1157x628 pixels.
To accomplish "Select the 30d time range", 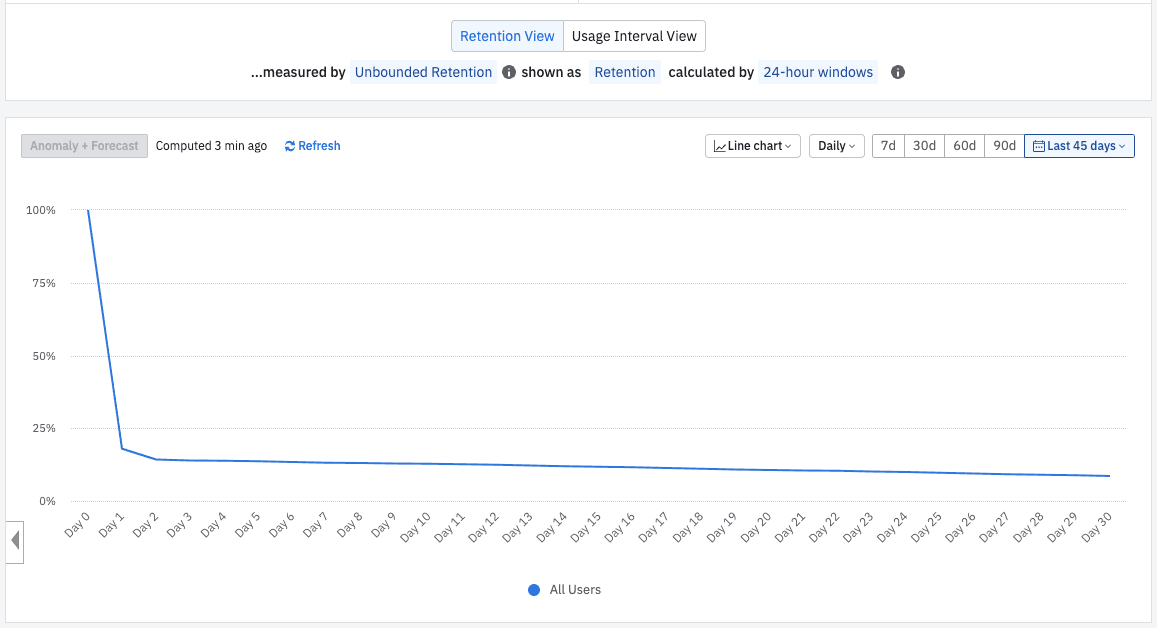I will tap(925, 146).
